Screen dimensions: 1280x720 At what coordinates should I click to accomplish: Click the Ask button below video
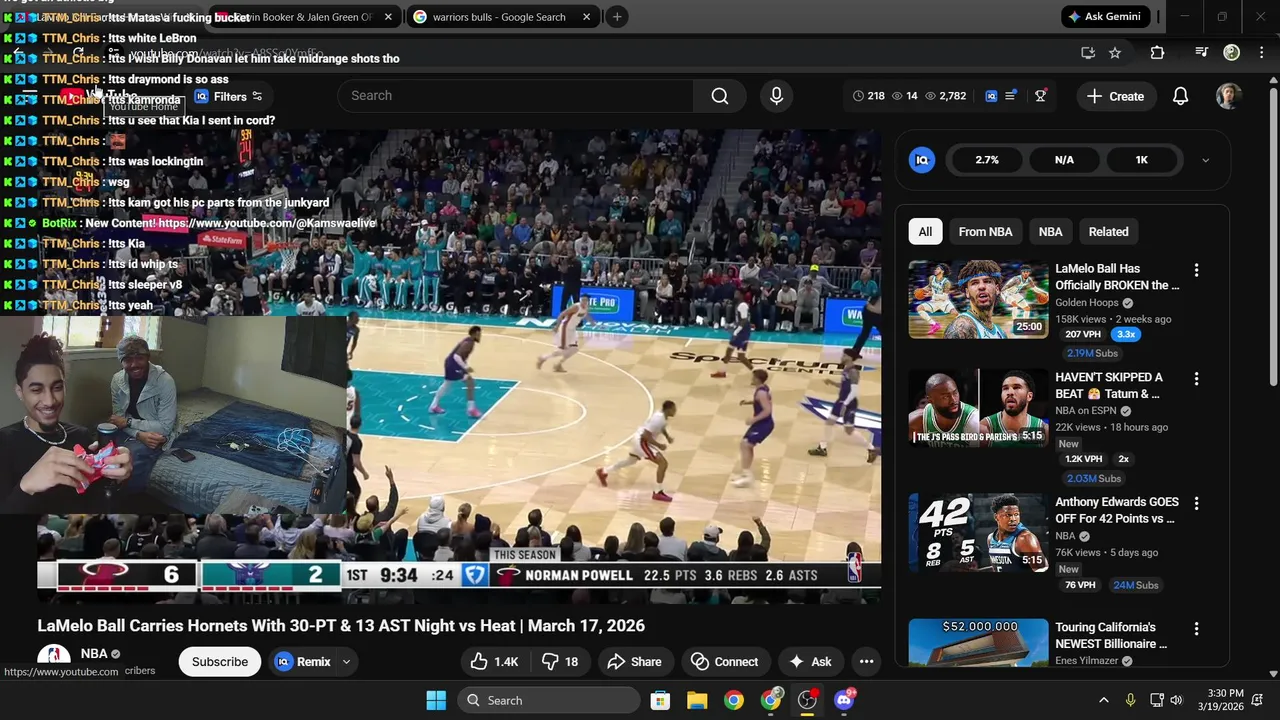pos(810,662)
